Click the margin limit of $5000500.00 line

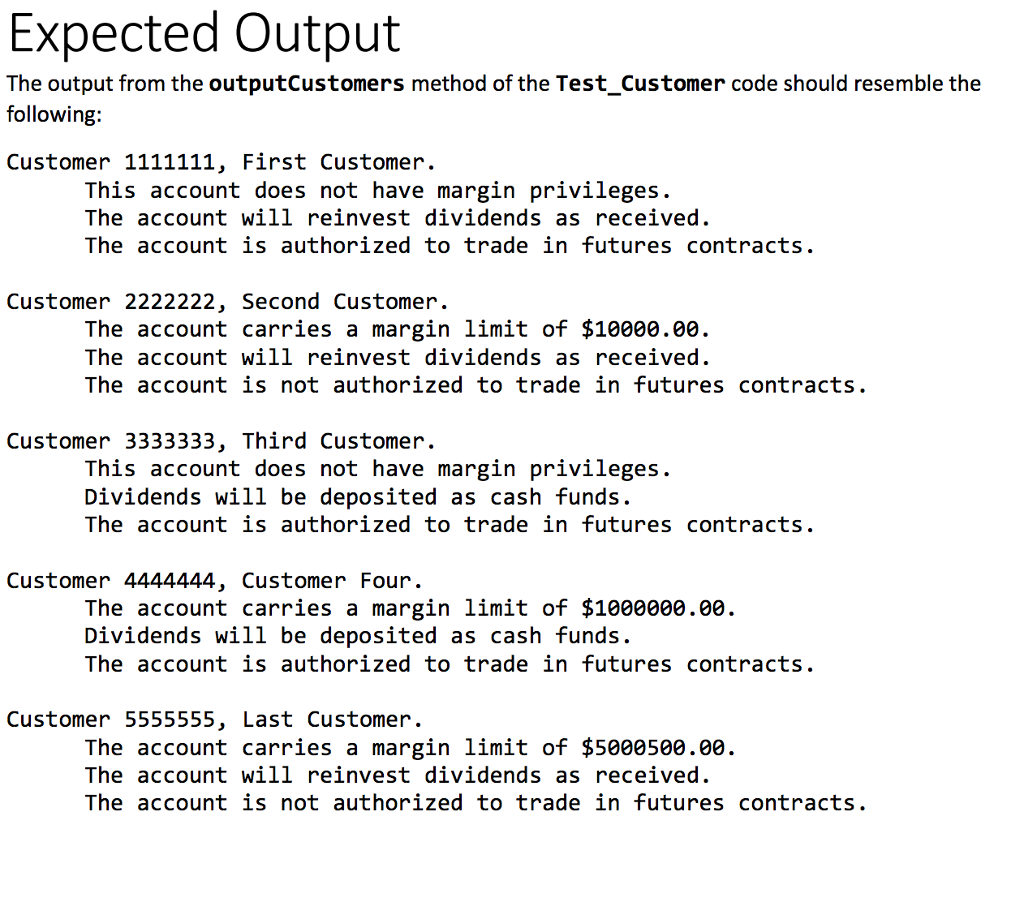click(x=410, y=748)
